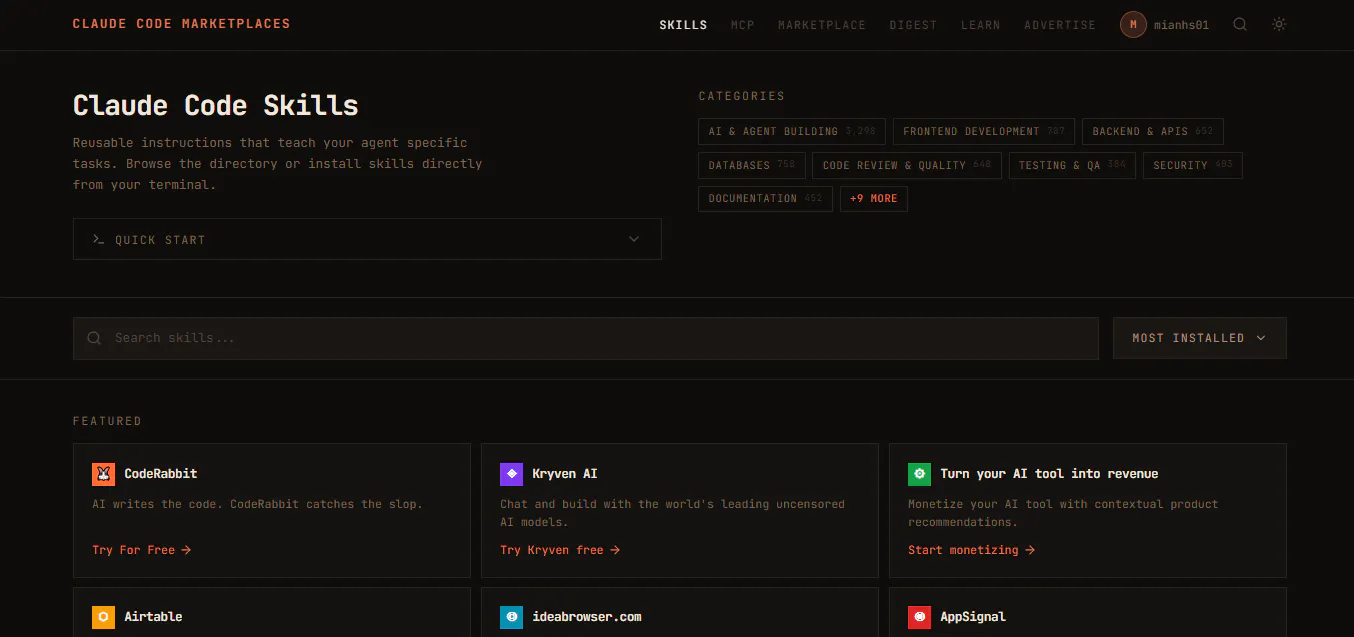The image size is (1354, 637).
Task: Click the 'Monetize your AI tool' description
Action: coord(1063,513)
